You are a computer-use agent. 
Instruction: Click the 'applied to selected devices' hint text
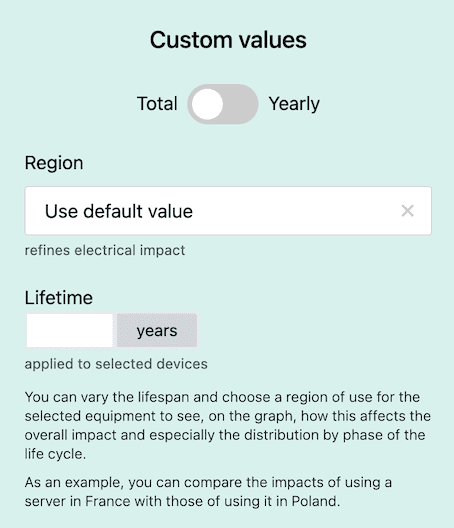(x=116, y=364)
